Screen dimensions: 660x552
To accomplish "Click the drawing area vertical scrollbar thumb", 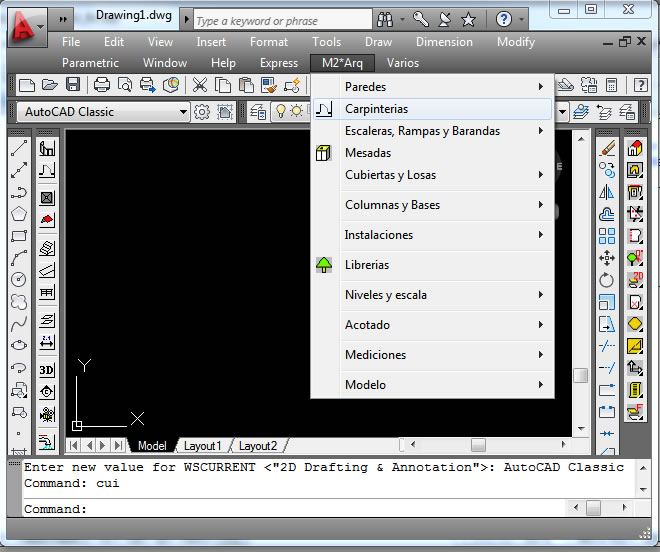I will [580, 376].
